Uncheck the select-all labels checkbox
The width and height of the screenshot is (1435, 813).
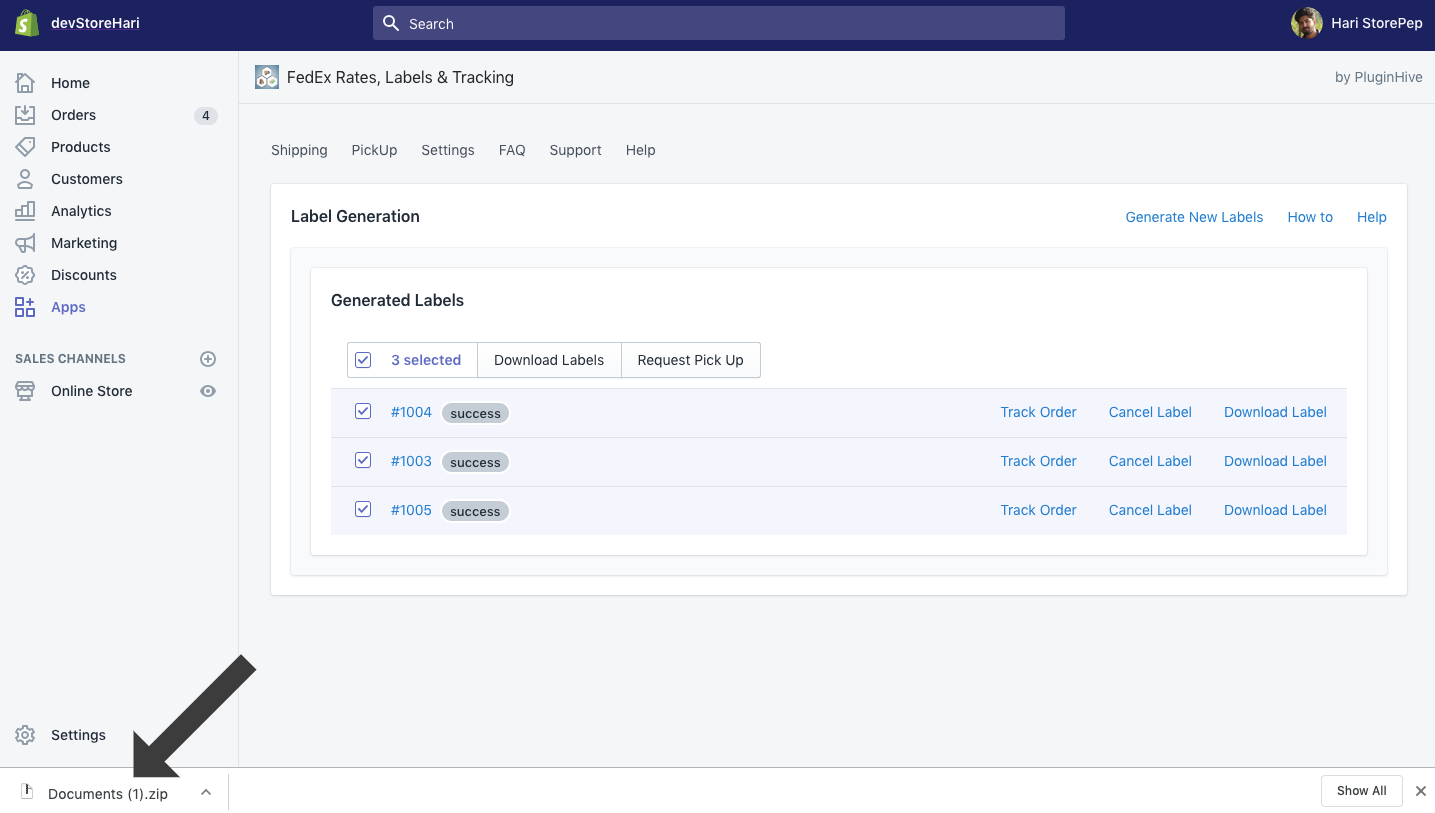tap(363, 360)
